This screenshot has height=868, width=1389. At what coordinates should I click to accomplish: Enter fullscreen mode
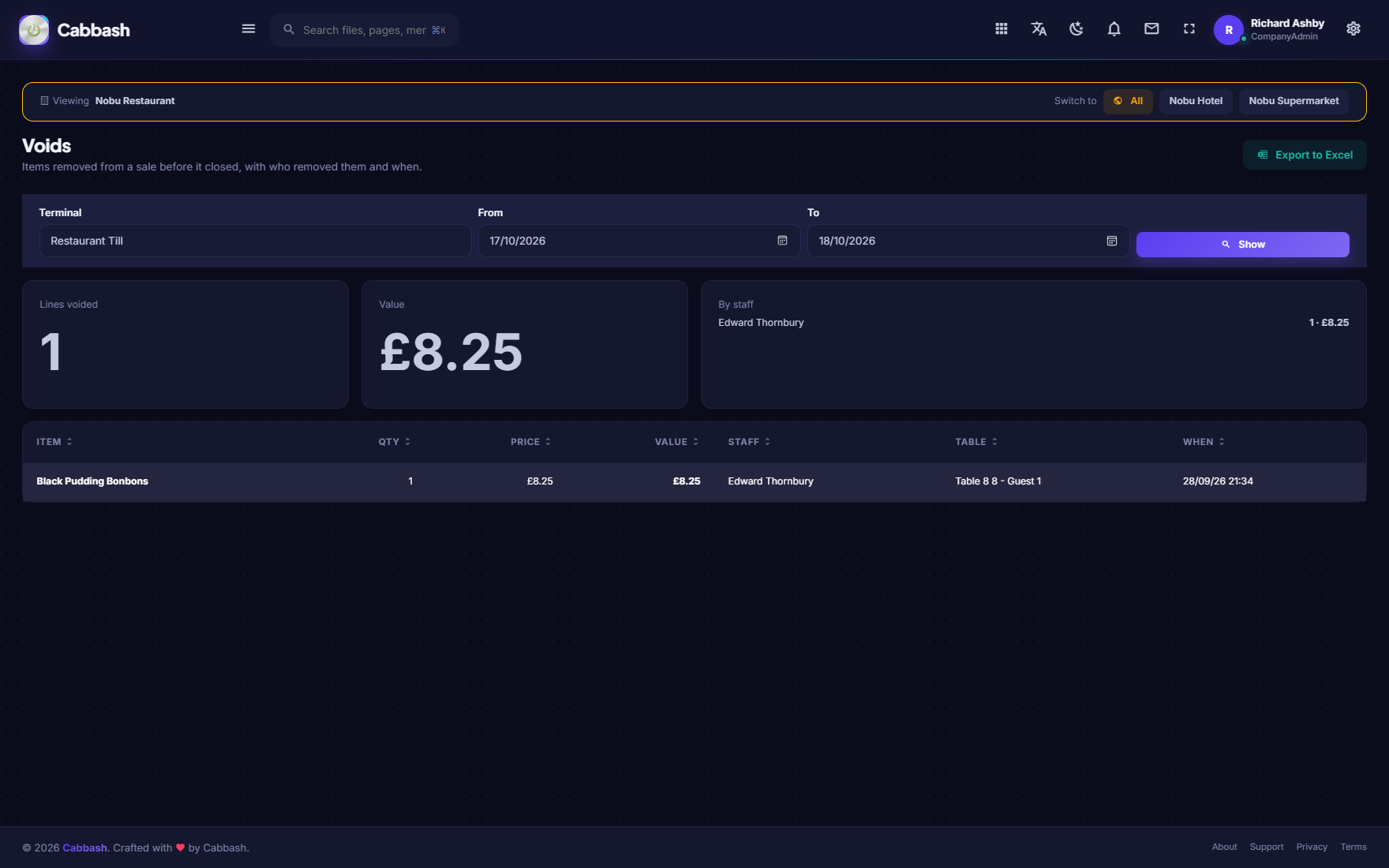[1189, 29]
